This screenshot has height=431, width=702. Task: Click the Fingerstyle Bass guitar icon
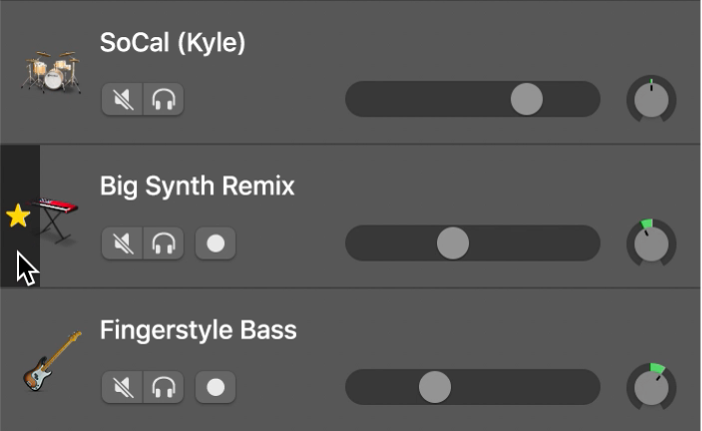pos(51,361)
